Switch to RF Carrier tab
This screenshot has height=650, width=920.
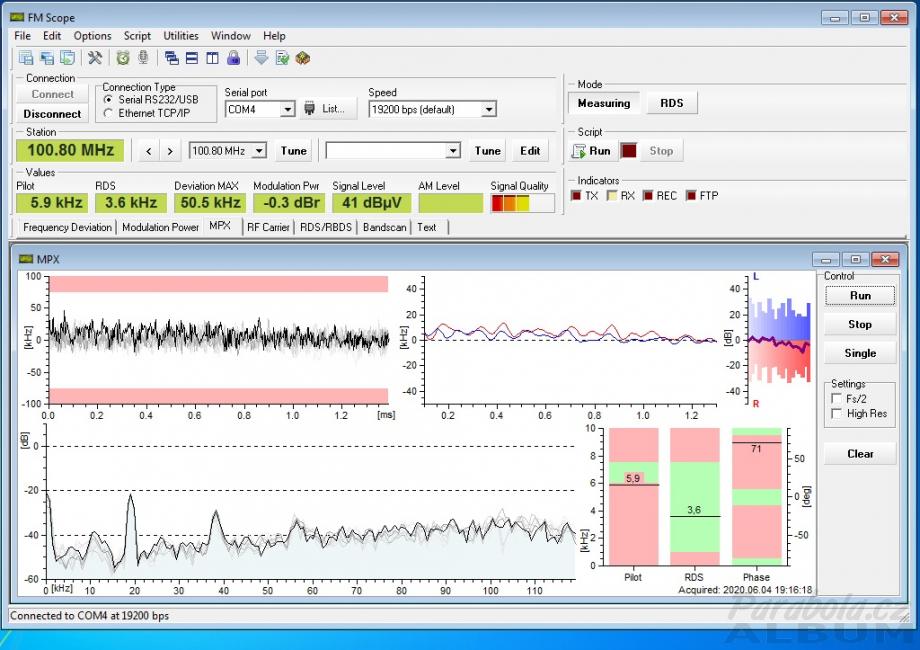tap(268, 228)
